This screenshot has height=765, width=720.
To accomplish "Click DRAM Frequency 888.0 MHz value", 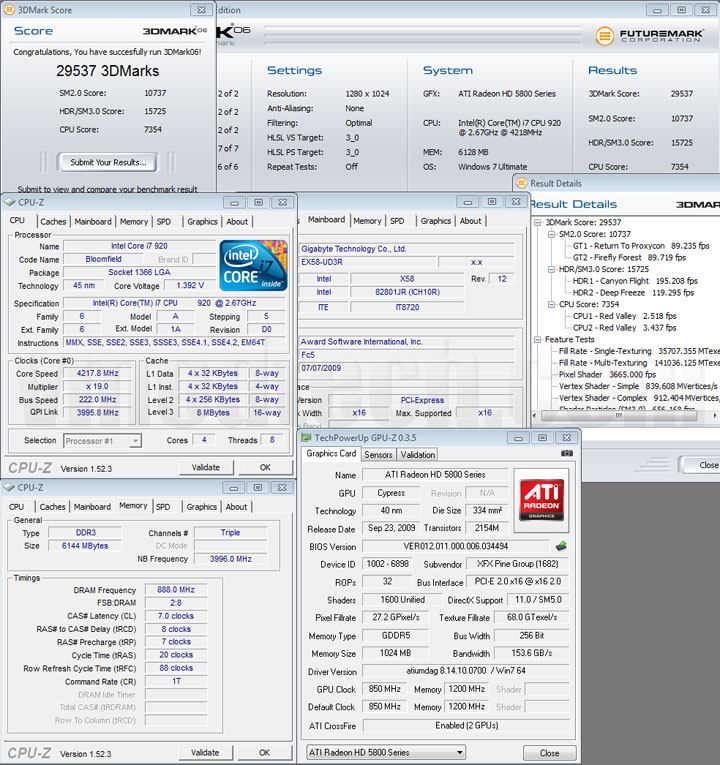I will 176,590.
